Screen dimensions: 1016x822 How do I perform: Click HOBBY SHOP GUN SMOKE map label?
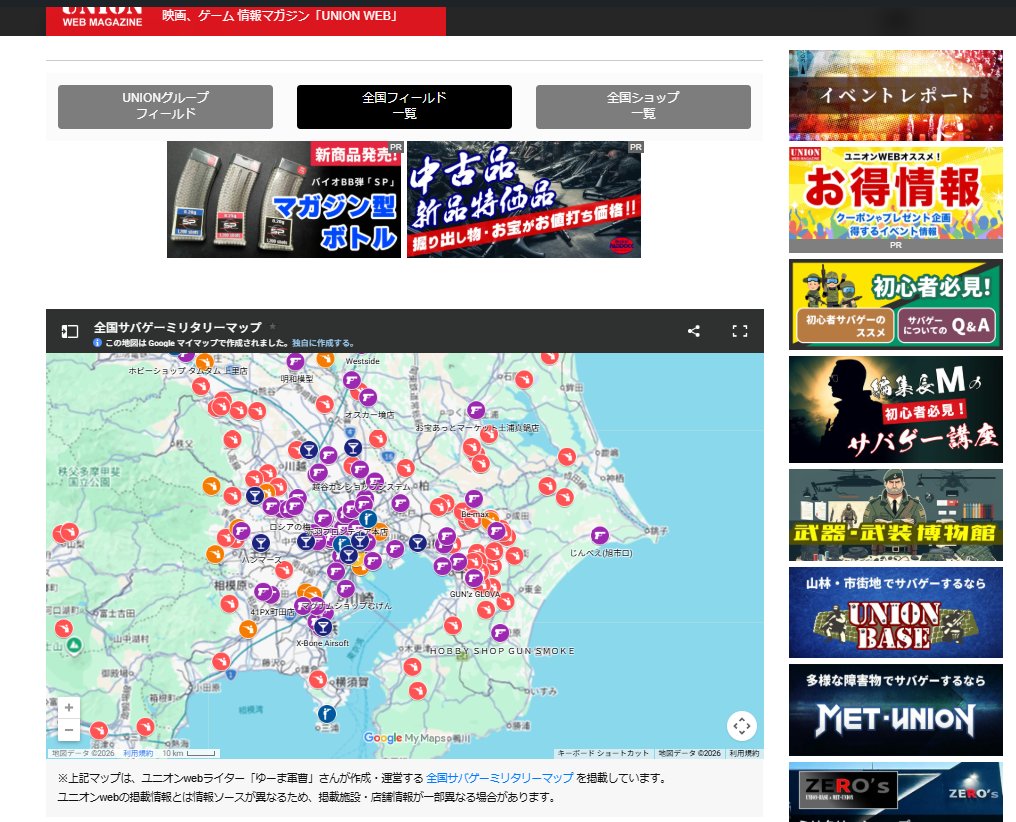click(502, 651)
